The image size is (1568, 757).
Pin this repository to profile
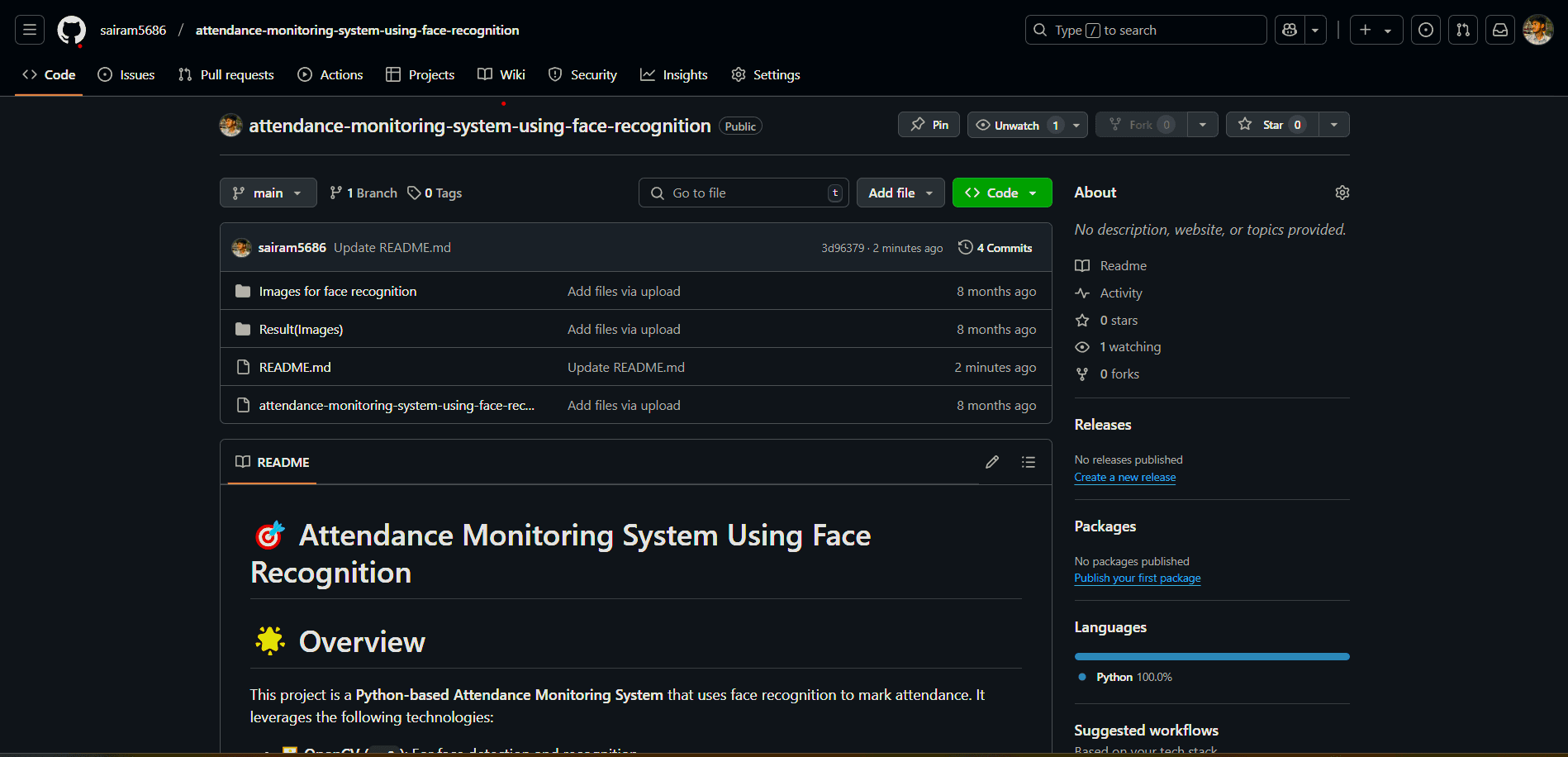click(929, 125)
